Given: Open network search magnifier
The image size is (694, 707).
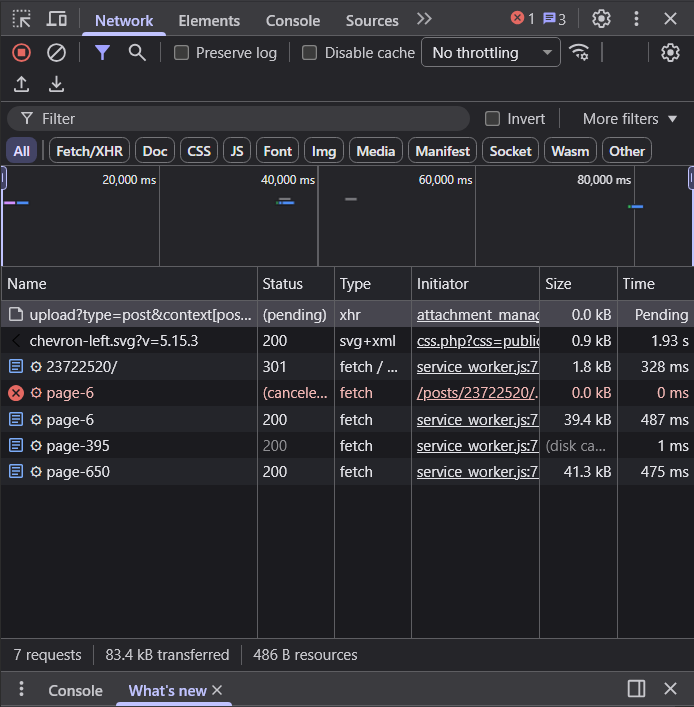Looking at the screenshot, I should [x=137, y=53].
